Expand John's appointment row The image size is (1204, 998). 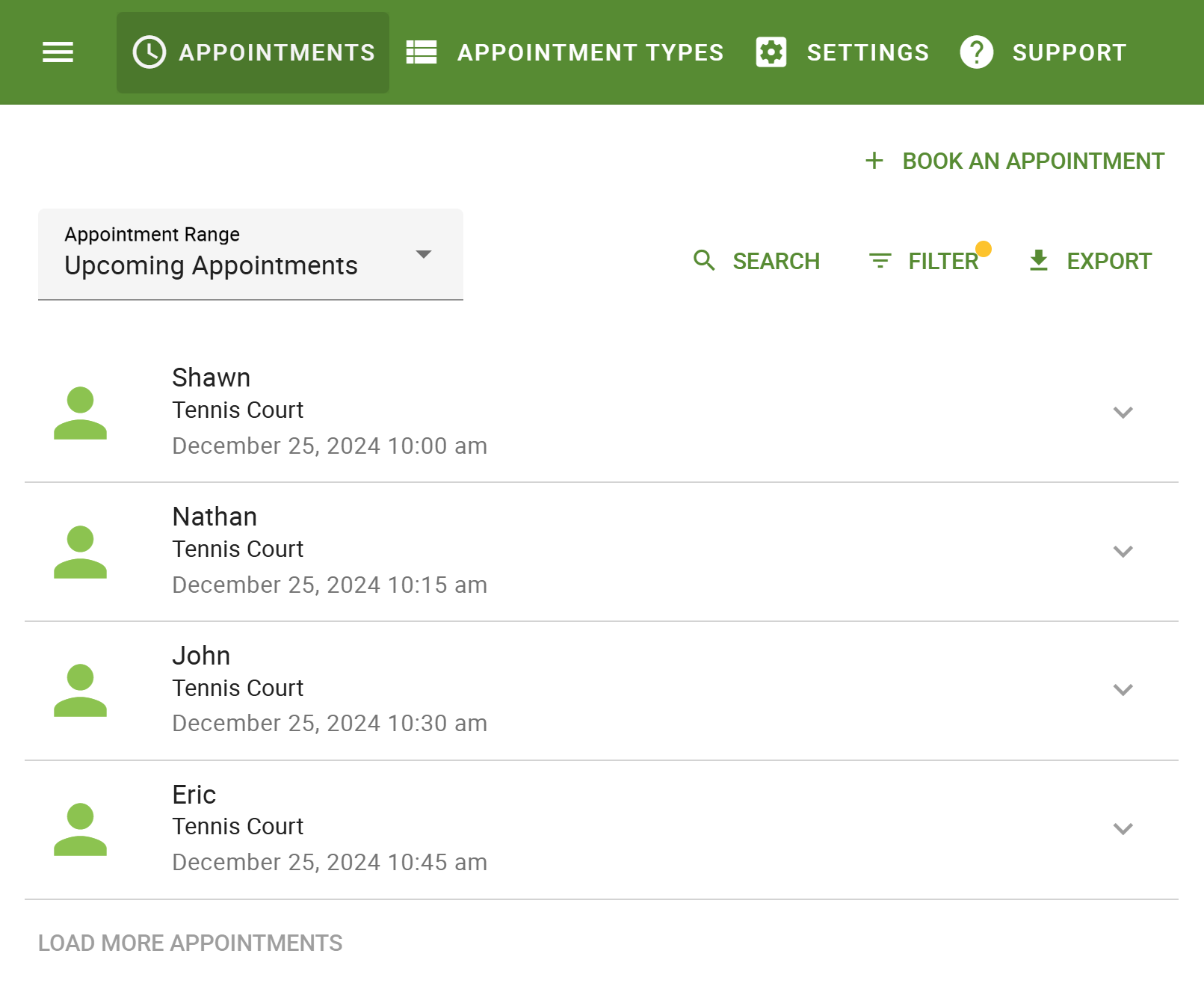click(x=1123, y=690)
